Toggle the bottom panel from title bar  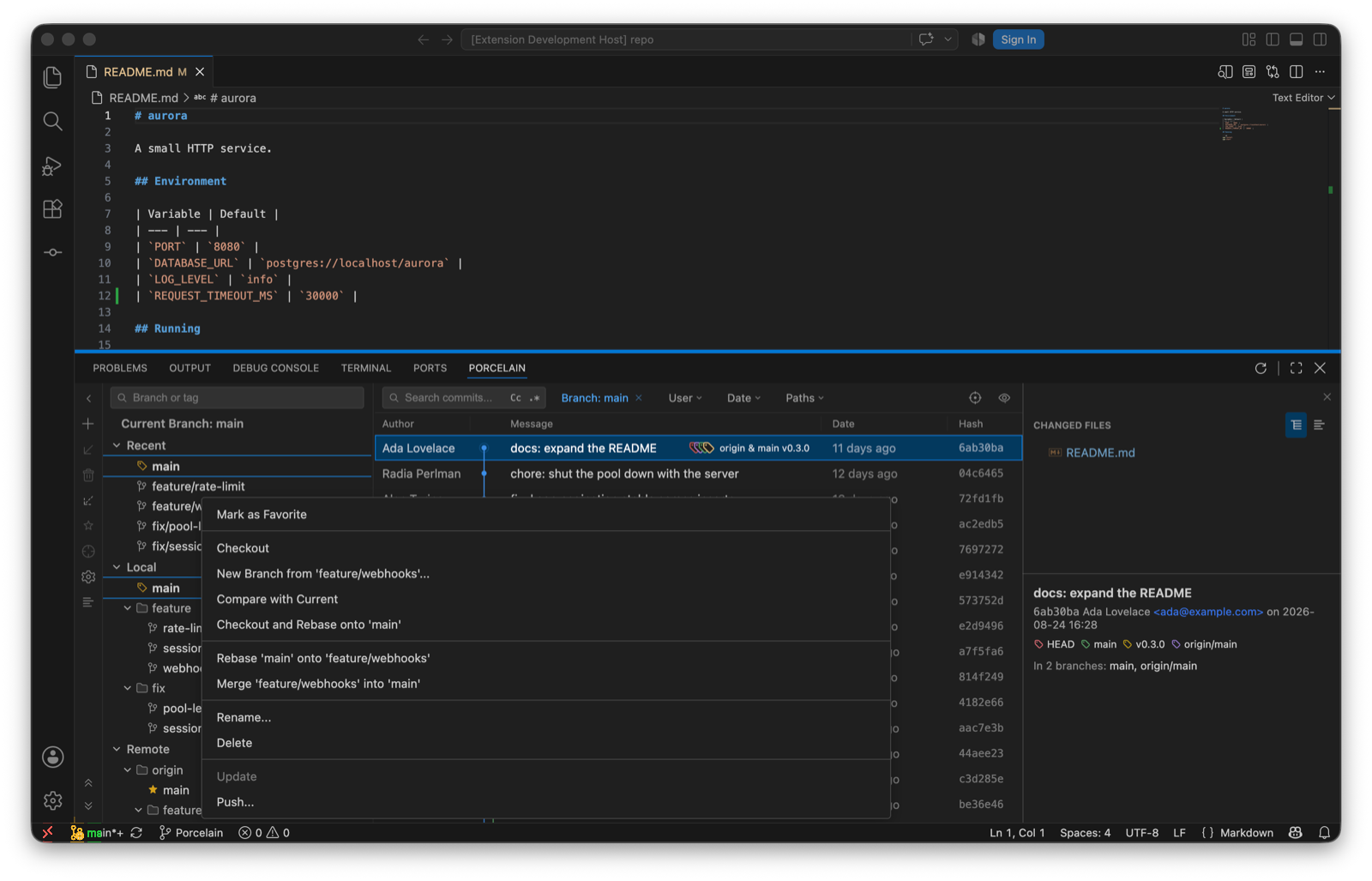1296,39
